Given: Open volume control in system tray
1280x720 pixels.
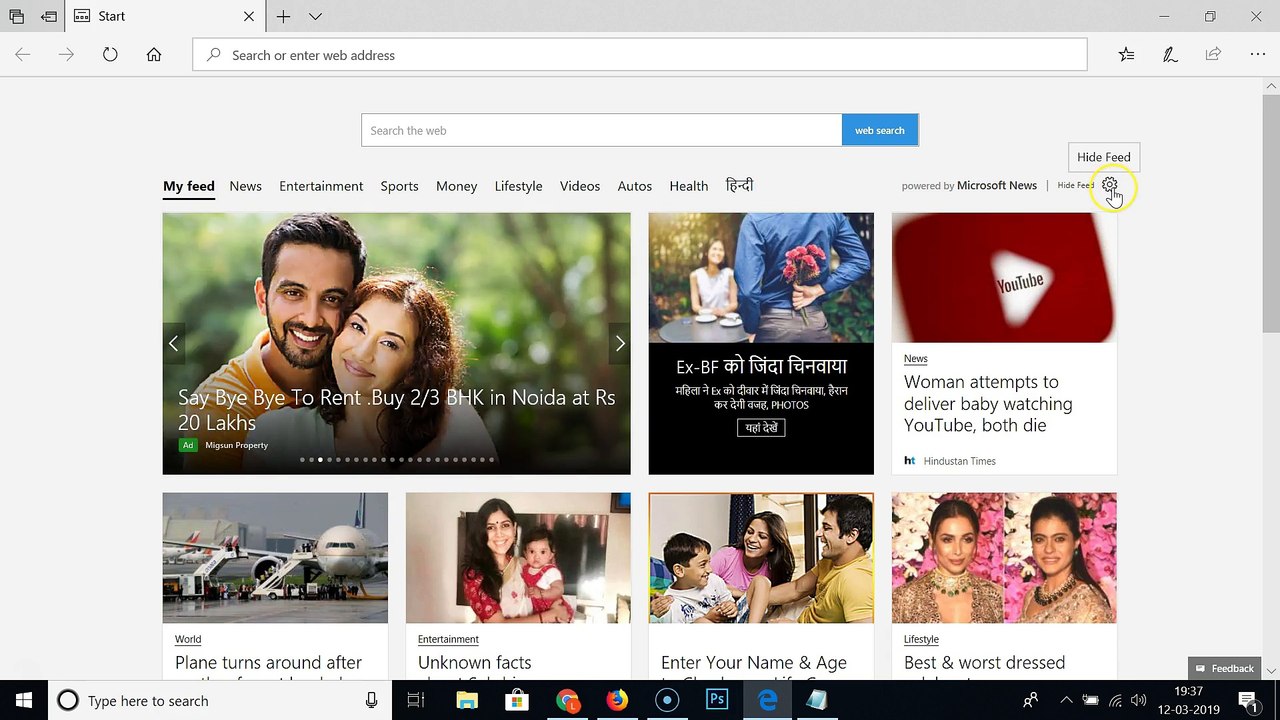Looking at the screenshot, I should tap(1141, 700).
